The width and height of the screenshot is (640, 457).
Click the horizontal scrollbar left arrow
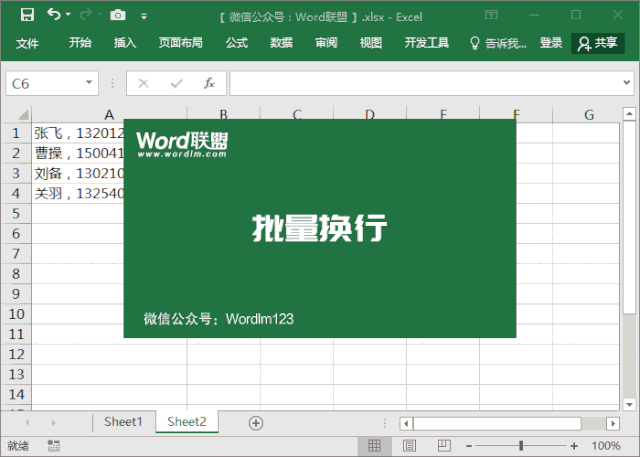coord(406,424)
